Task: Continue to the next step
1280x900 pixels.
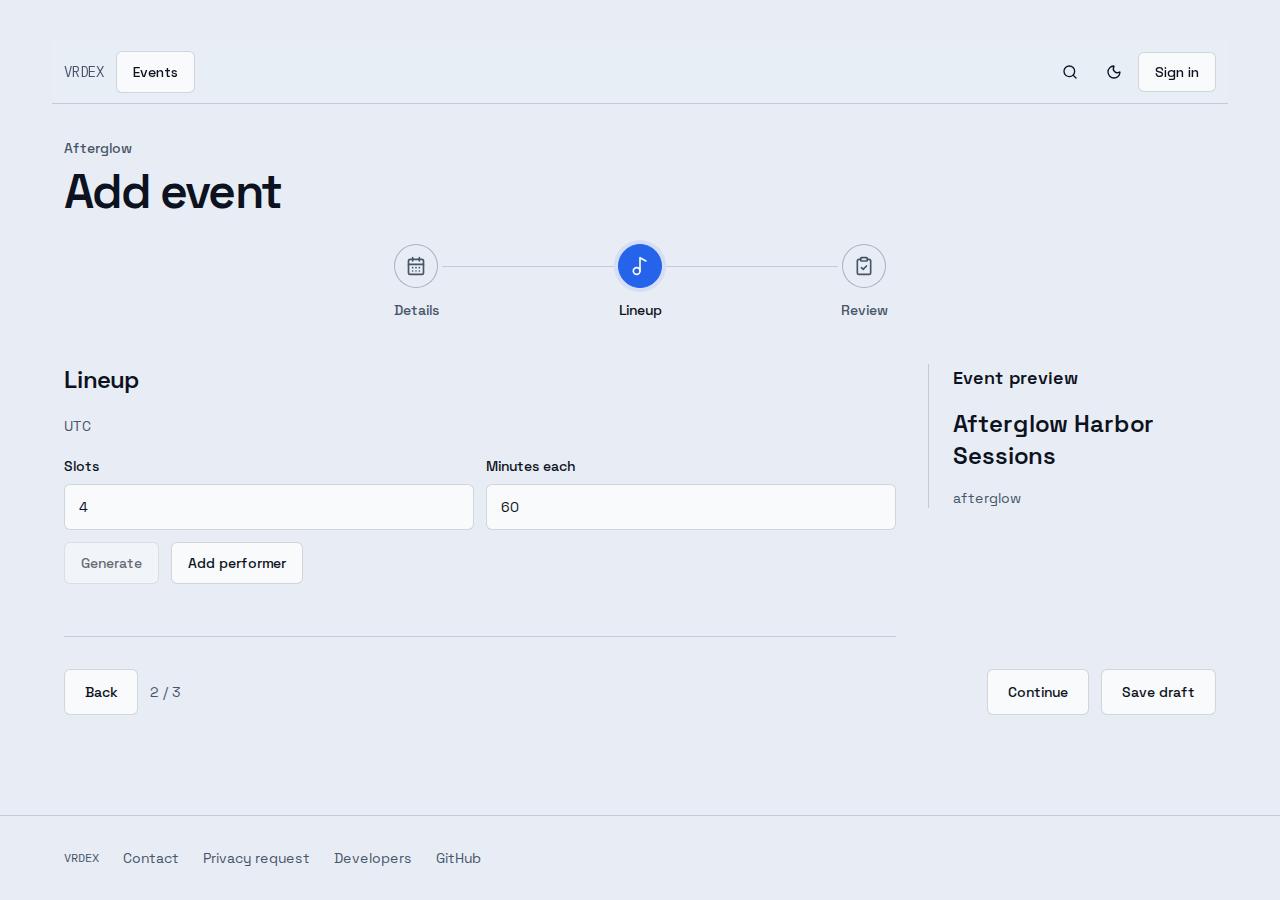Action: tap(1038, 692)
